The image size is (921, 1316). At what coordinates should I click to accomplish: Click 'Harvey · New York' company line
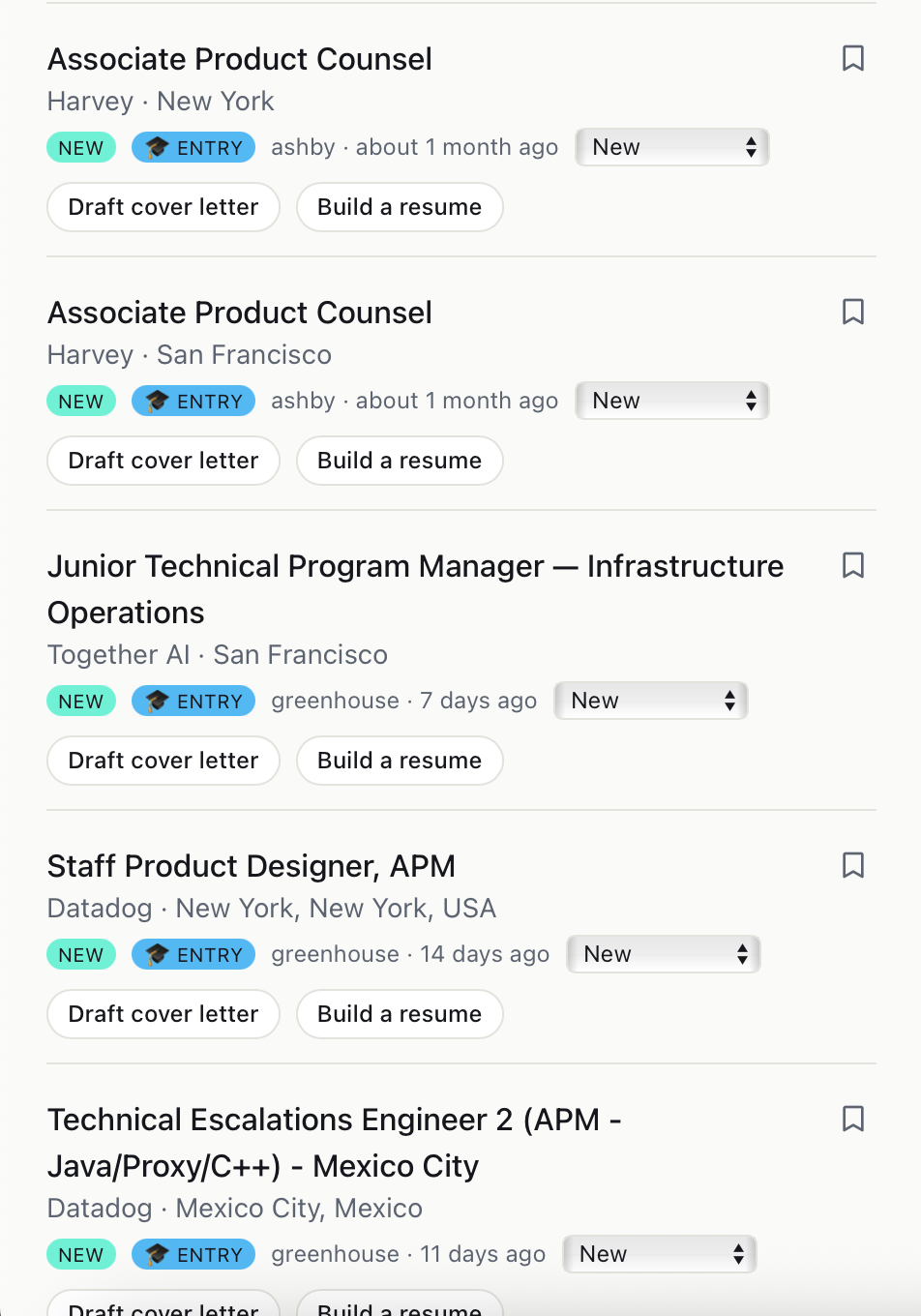tap(161, 102)
